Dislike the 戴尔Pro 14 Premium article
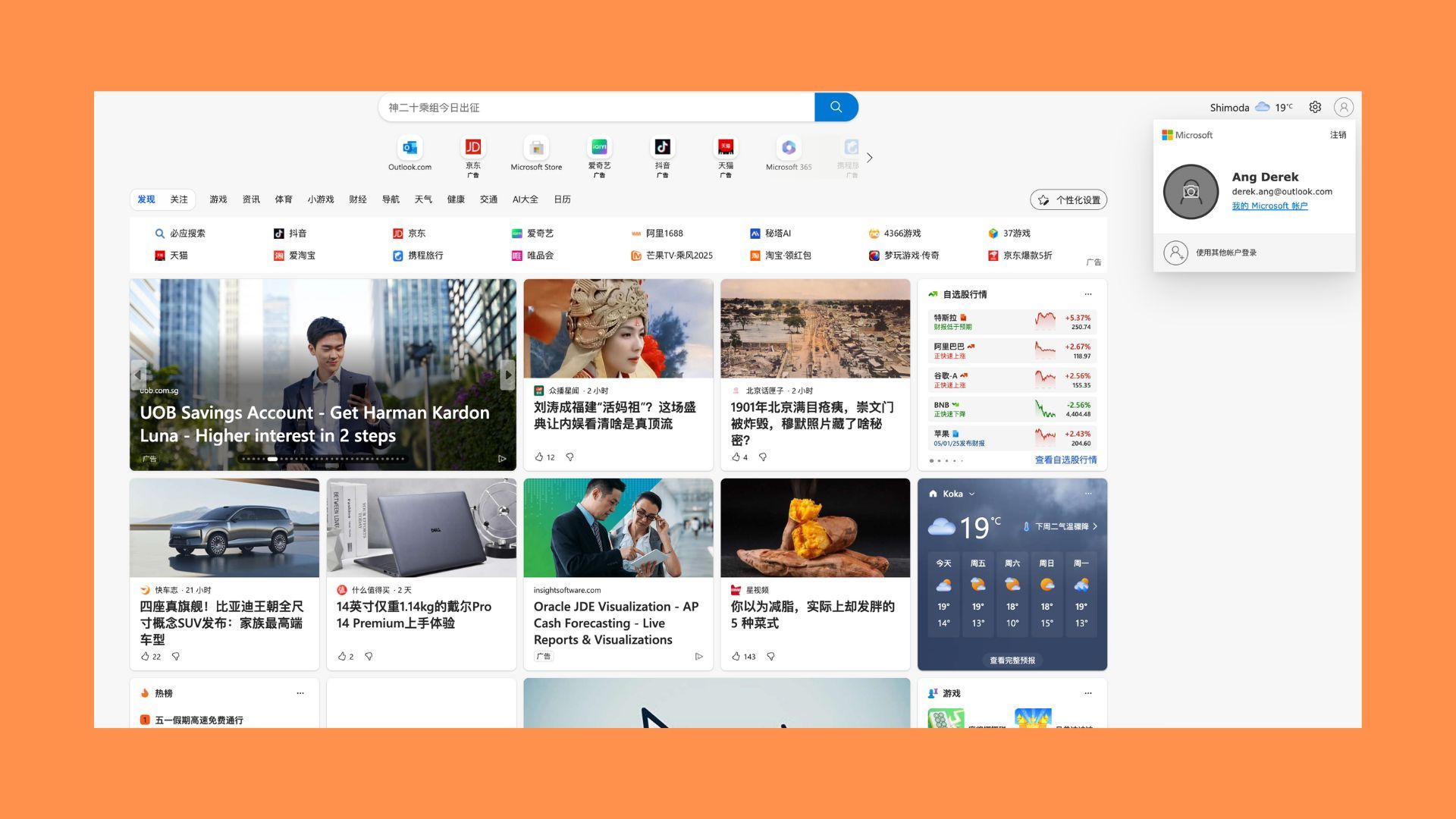This screenshot has height=819, width=1456. [369, 656]
